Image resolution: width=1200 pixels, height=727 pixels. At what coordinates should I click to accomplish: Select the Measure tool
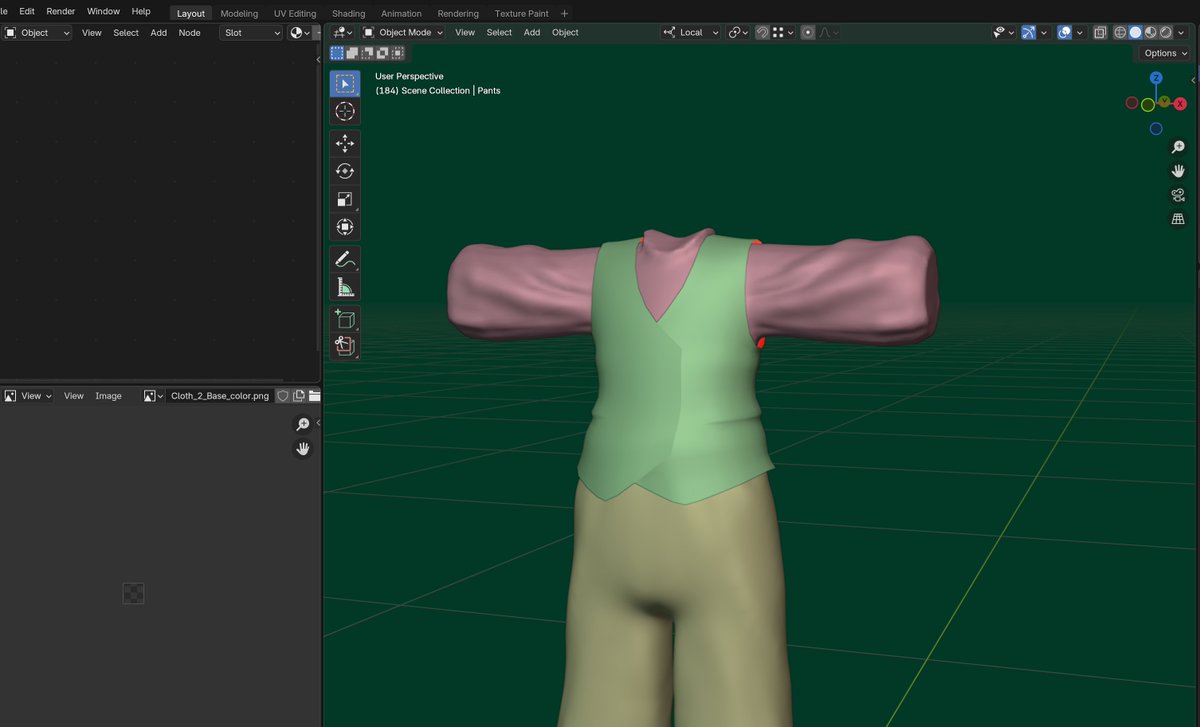point(345,287)
